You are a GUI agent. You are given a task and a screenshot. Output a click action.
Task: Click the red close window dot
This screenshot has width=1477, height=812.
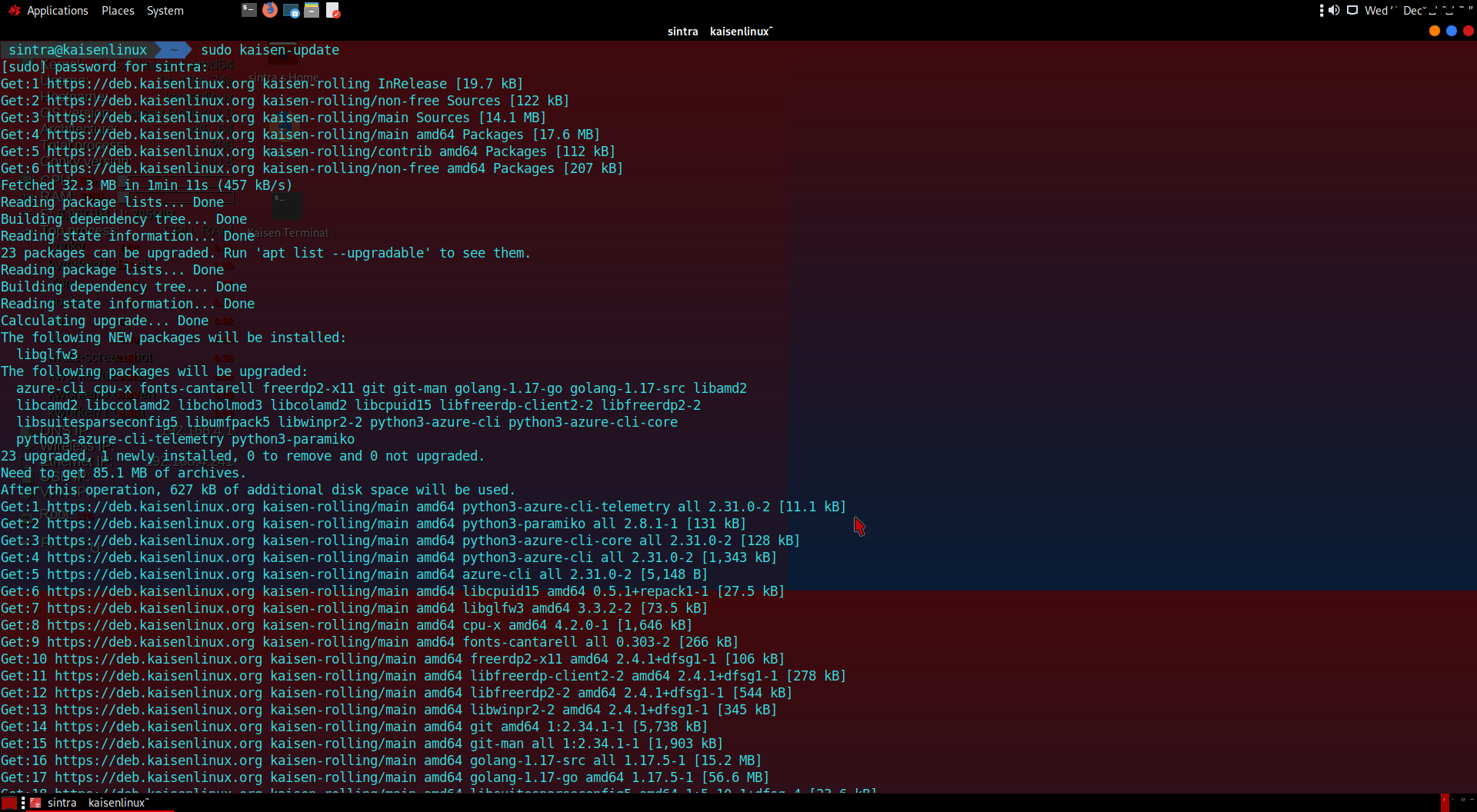(x=1468, y=31)
